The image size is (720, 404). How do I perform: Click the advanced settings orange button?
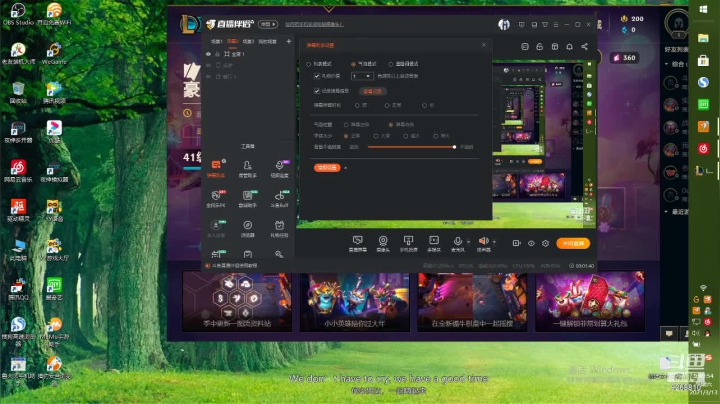[x=327, y=168]
